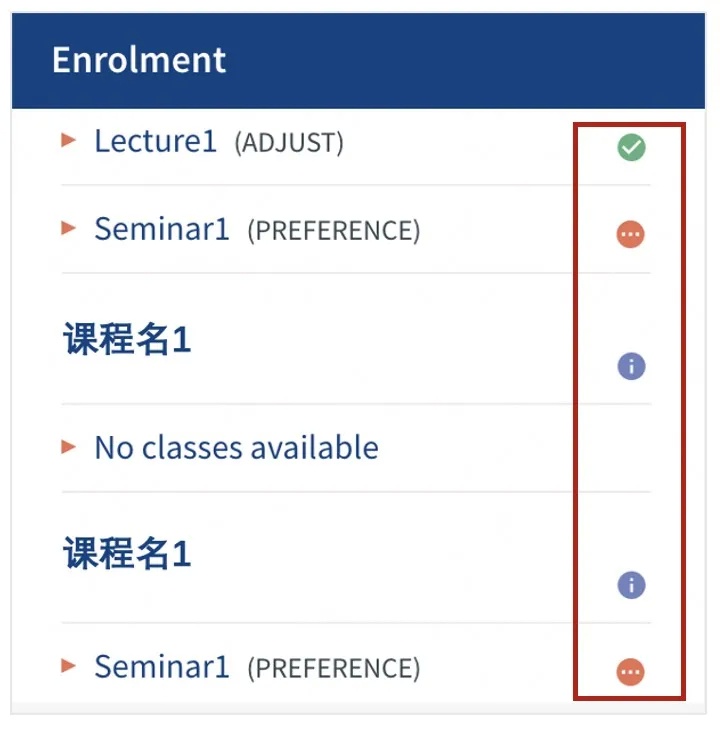Expand the upper Seminar1 row triangle

pyautogui.click(x=68, y=228)
